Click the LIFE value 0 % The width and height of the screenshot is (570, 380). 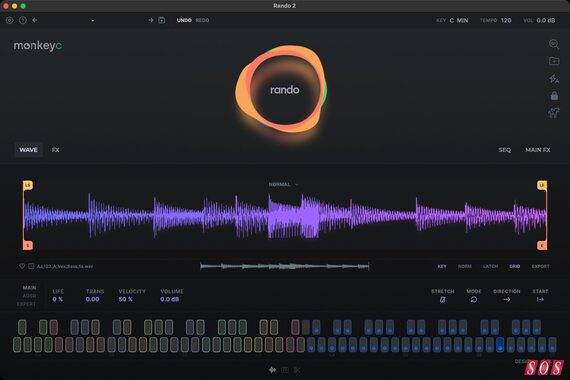[57, 299]
